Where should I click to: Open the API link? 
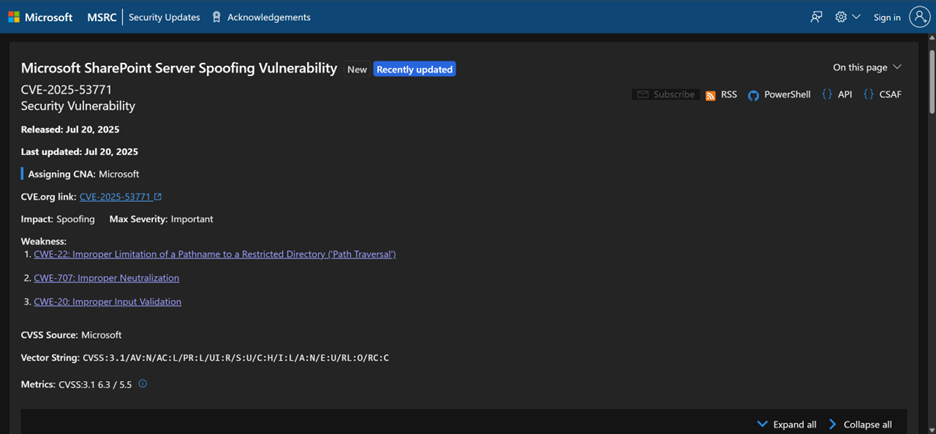click(845, 94)
